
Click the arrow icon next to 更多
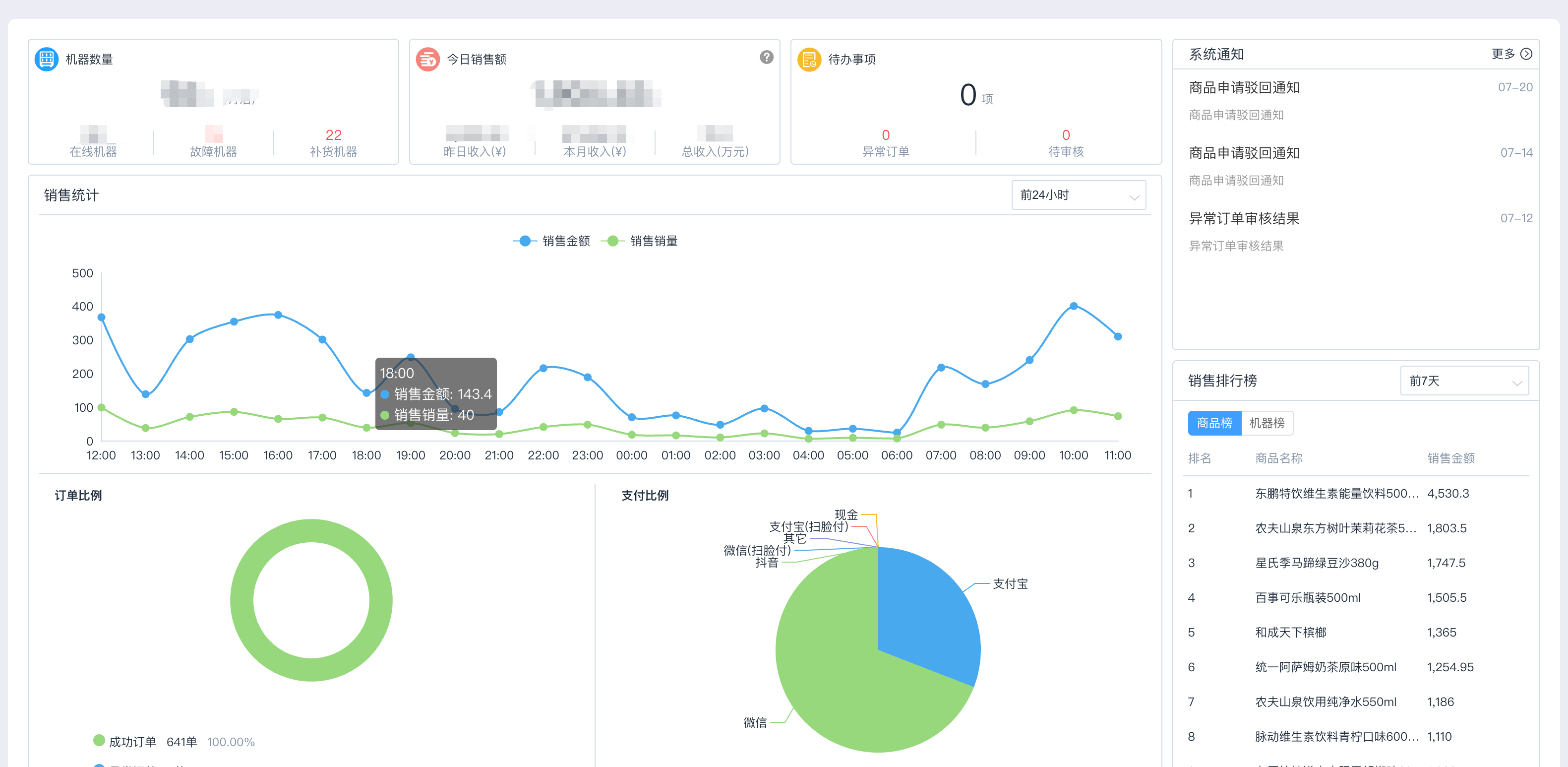[x=1526, y=54]
